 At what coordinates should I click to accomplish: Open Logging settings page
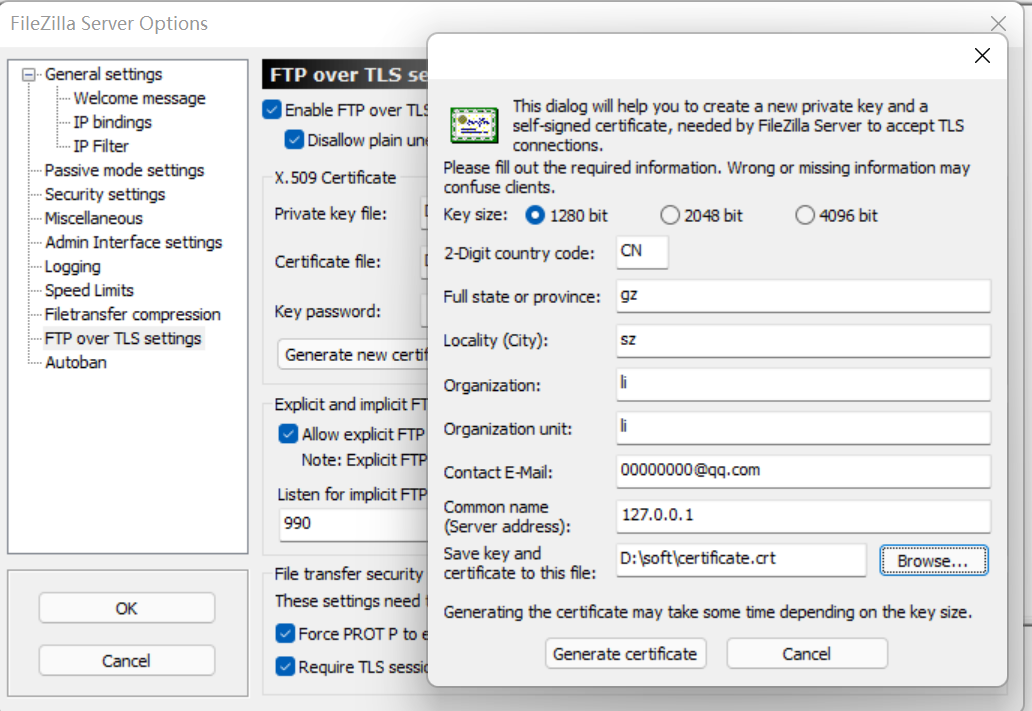(x=72, y=267)
